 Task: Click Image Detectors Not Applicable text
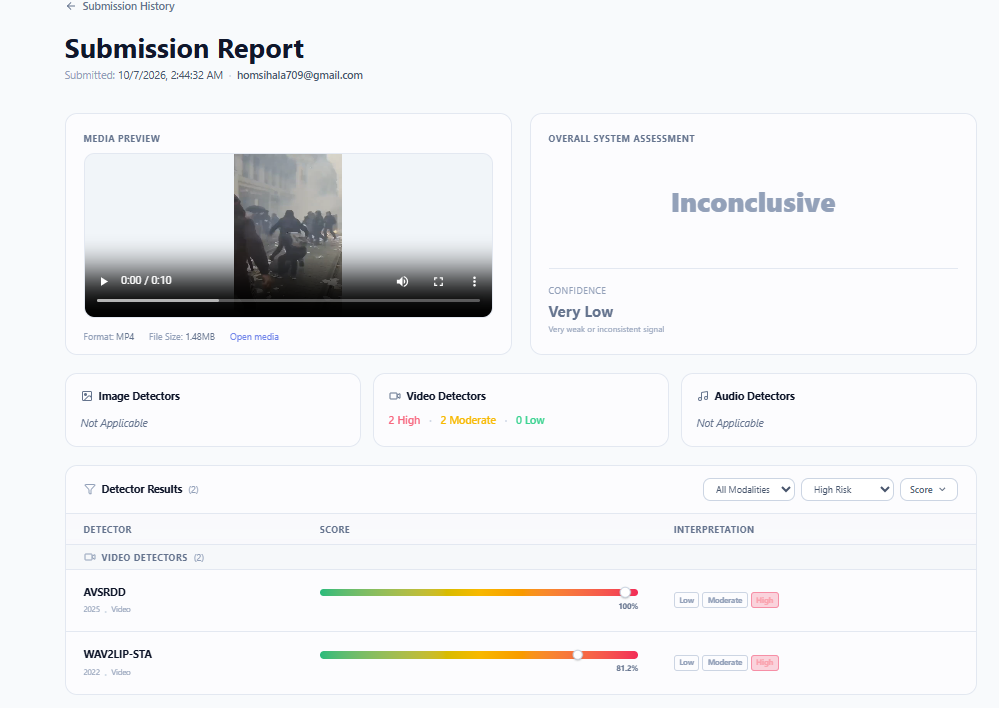pyautogui.click(x=114, y=423)
